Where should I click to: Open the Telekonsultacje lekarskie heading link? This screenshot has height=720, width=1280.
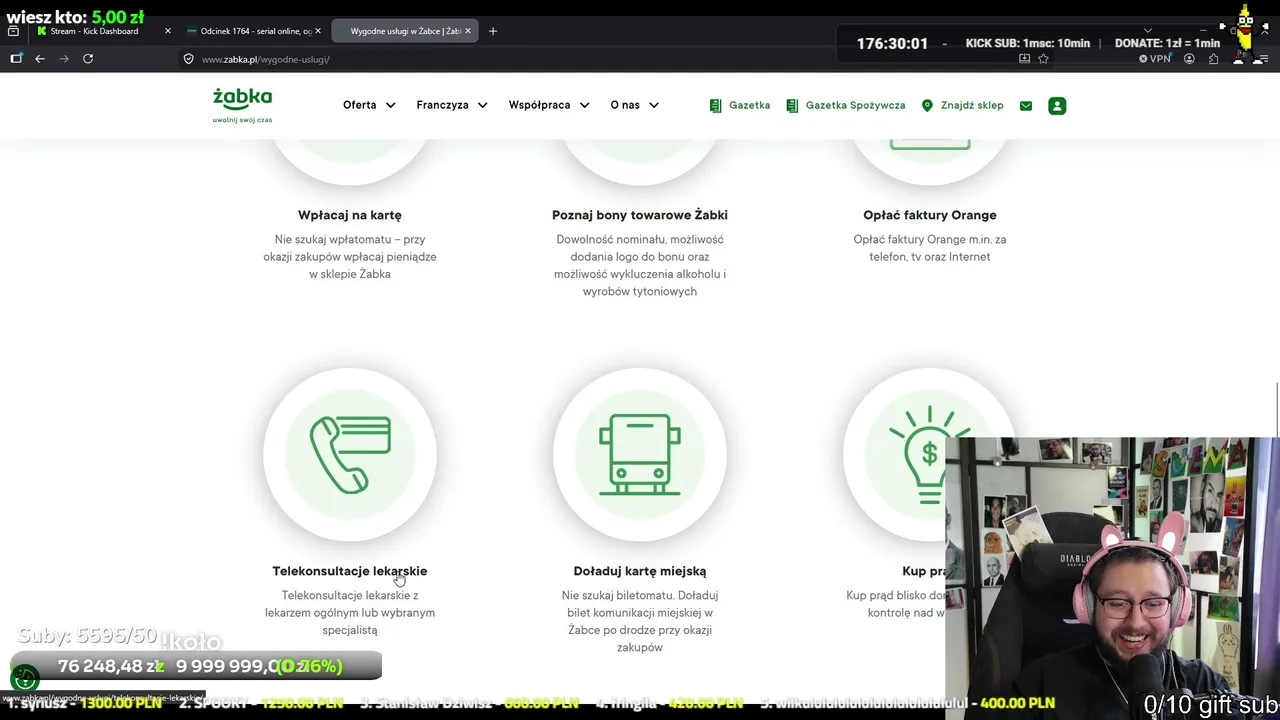(350, 571)
